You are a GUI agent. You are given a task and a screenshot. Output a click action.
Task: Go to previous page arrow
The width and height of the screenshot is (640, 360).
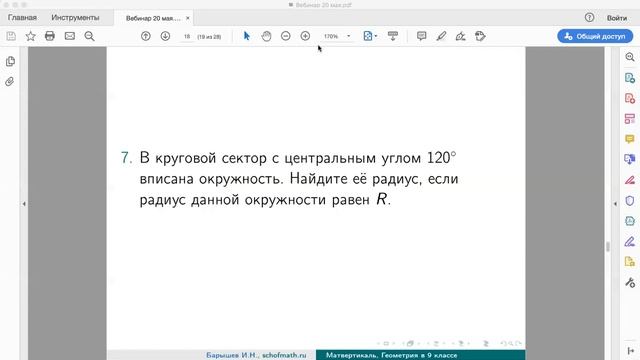(x=146, y=36)
